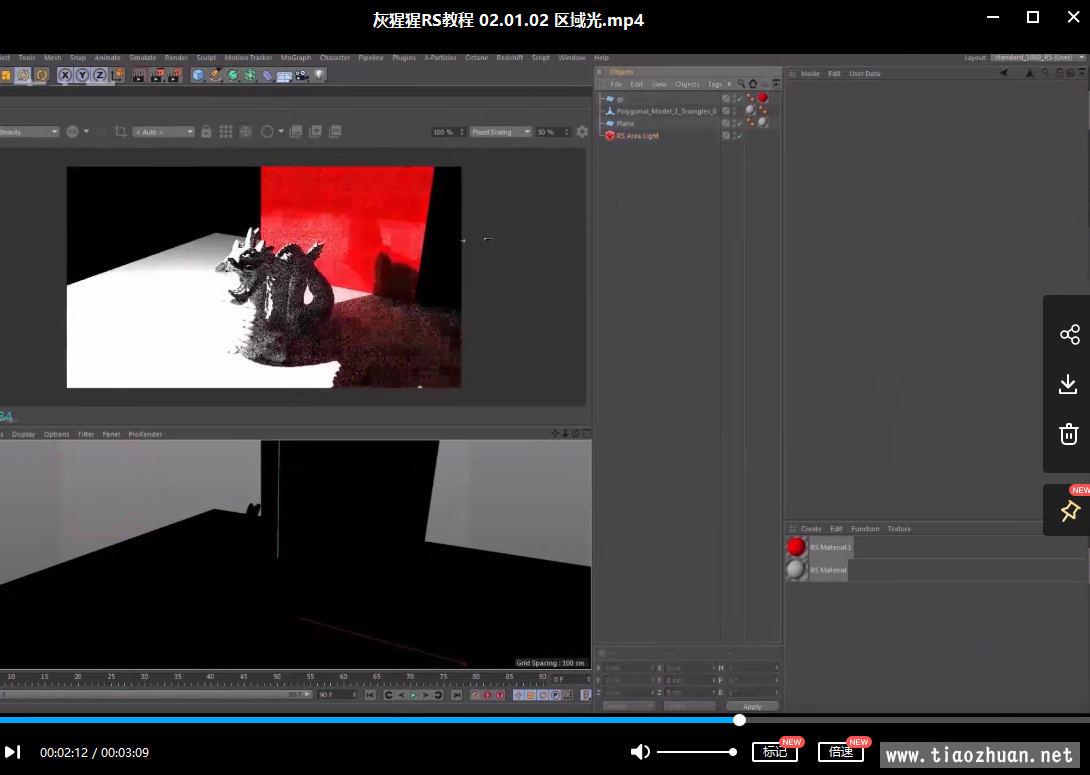The width and height of the screenshot is (1090, 775).
Task: Add a Cube primitive object
Action: (198, 75)
